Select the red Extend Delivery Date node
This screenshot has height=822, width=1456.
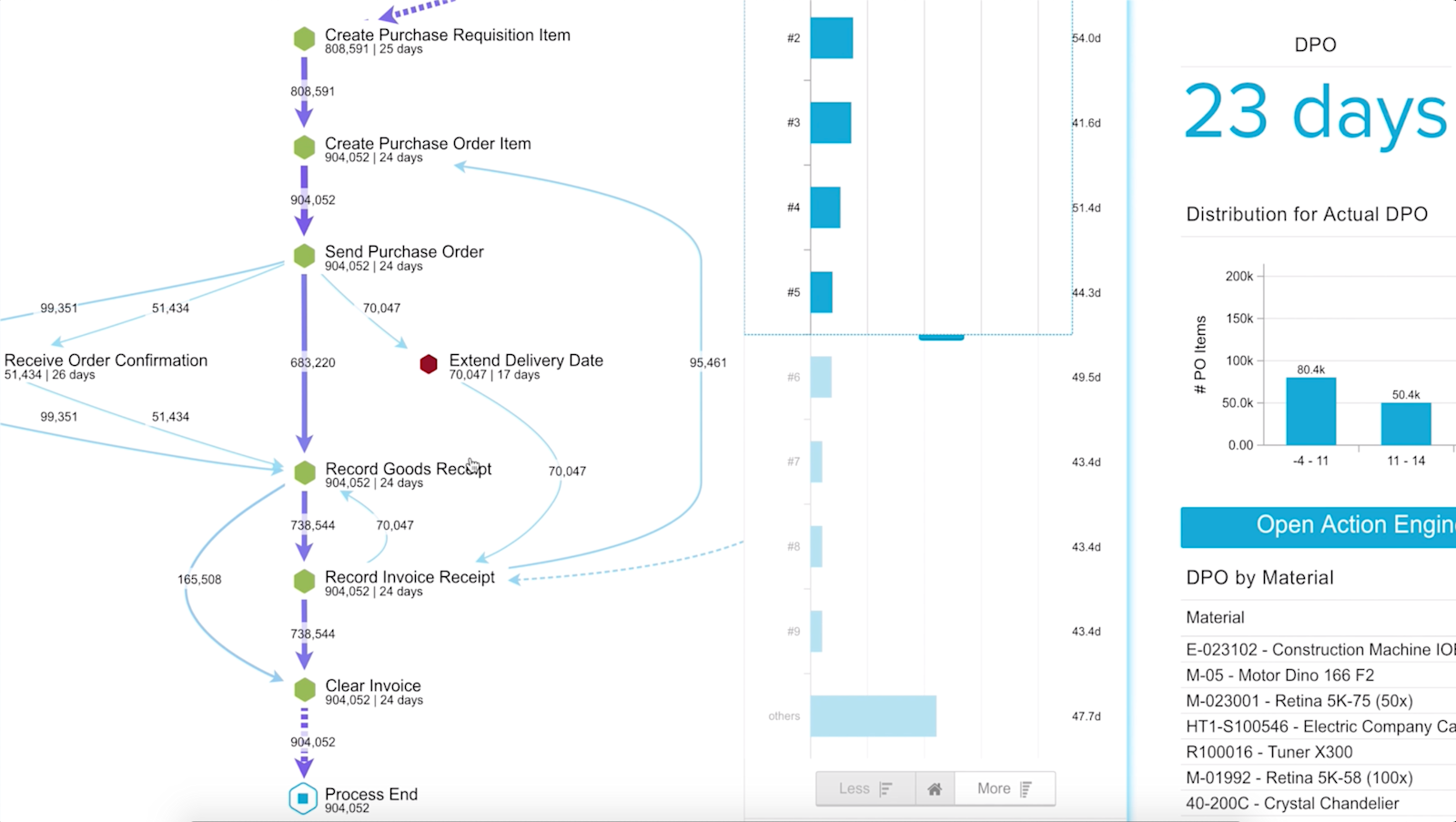(x=429, y=364)
